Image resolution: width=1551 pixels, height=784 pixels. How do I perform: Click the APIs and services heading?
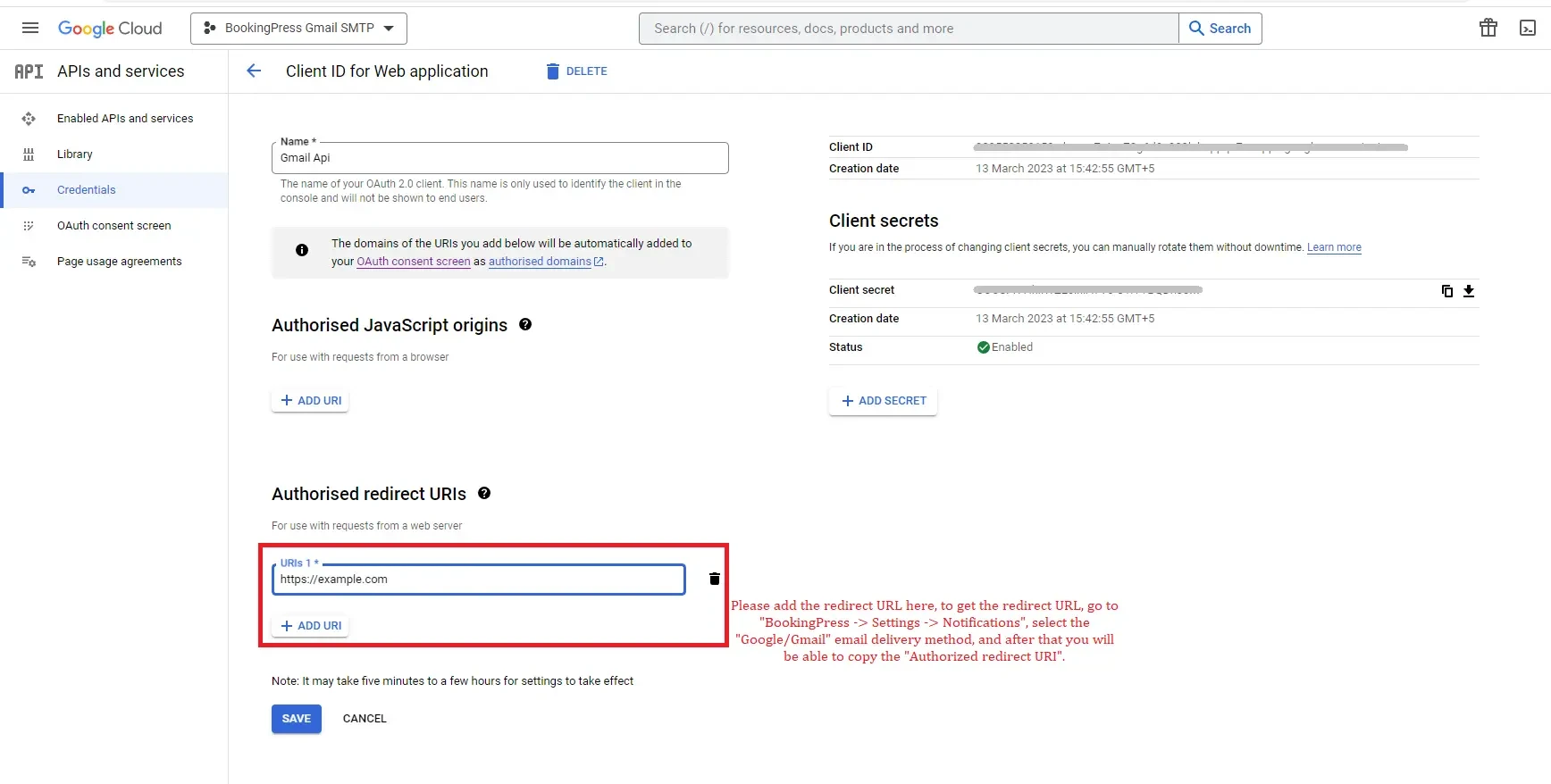pos(121,71)
